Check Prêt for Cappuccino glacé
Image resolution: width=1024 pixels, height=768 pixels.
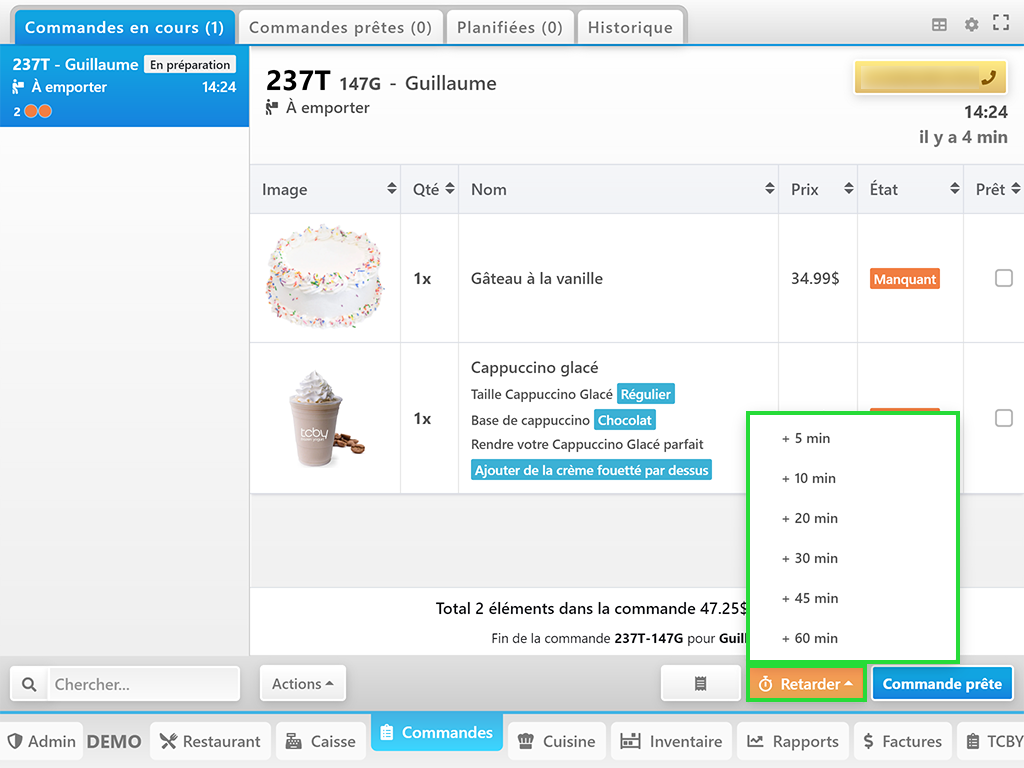[x=1003, y=418]
